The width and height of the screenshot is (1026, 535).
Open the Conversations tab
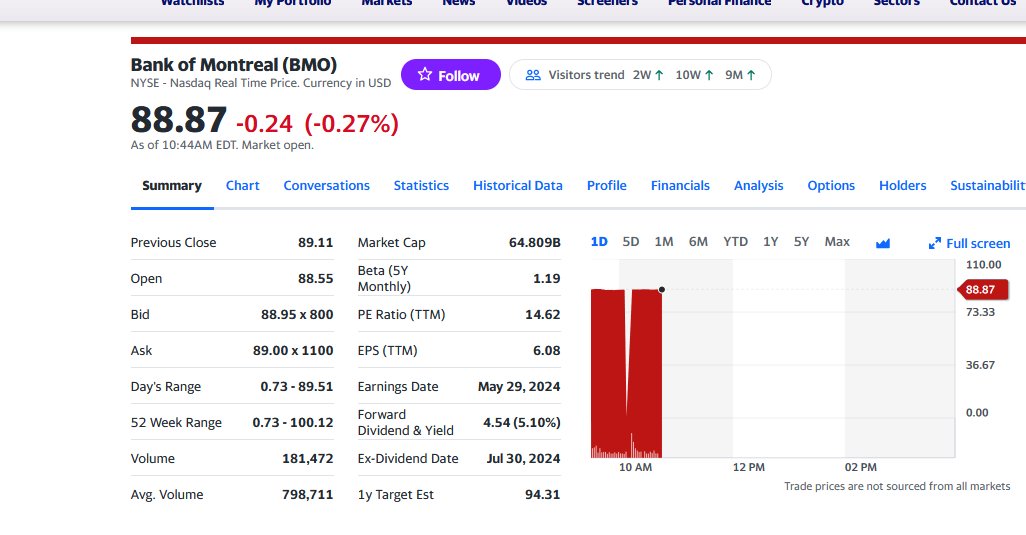(327, 186)
